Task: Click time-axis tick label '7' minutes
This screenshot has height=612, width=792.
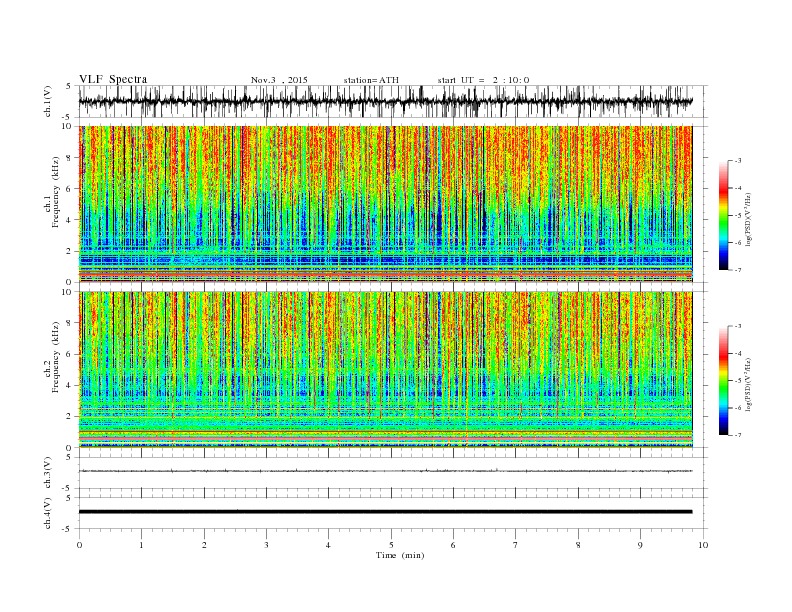Action: coord(516,545)
